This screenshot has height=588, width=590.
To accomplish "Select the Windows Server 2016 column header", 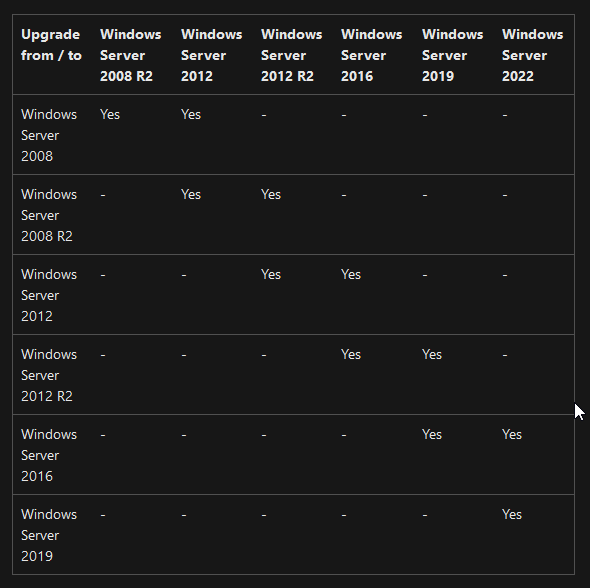I will [372, 55].
